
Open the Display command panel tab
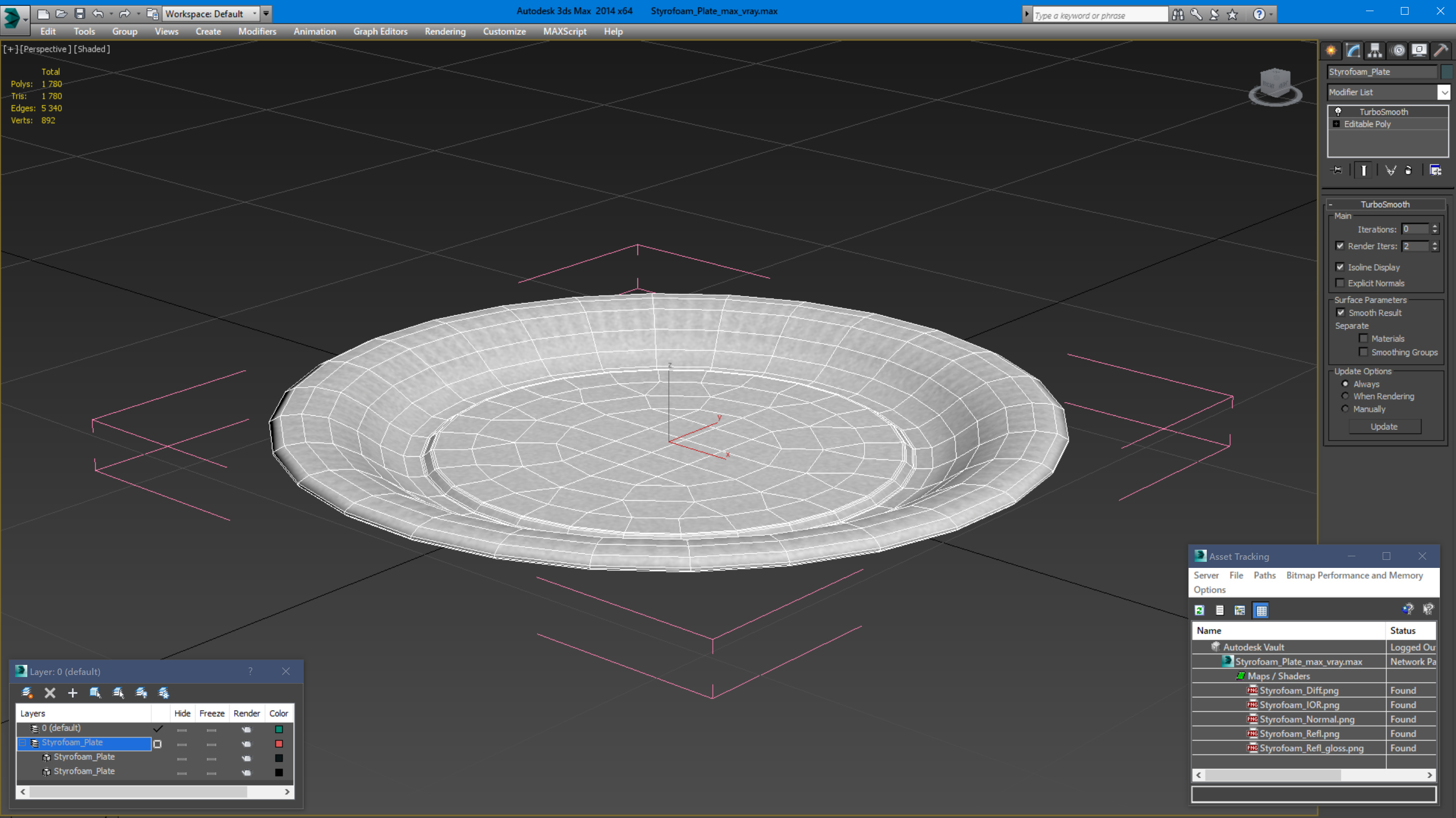(x=1419, y=51)
